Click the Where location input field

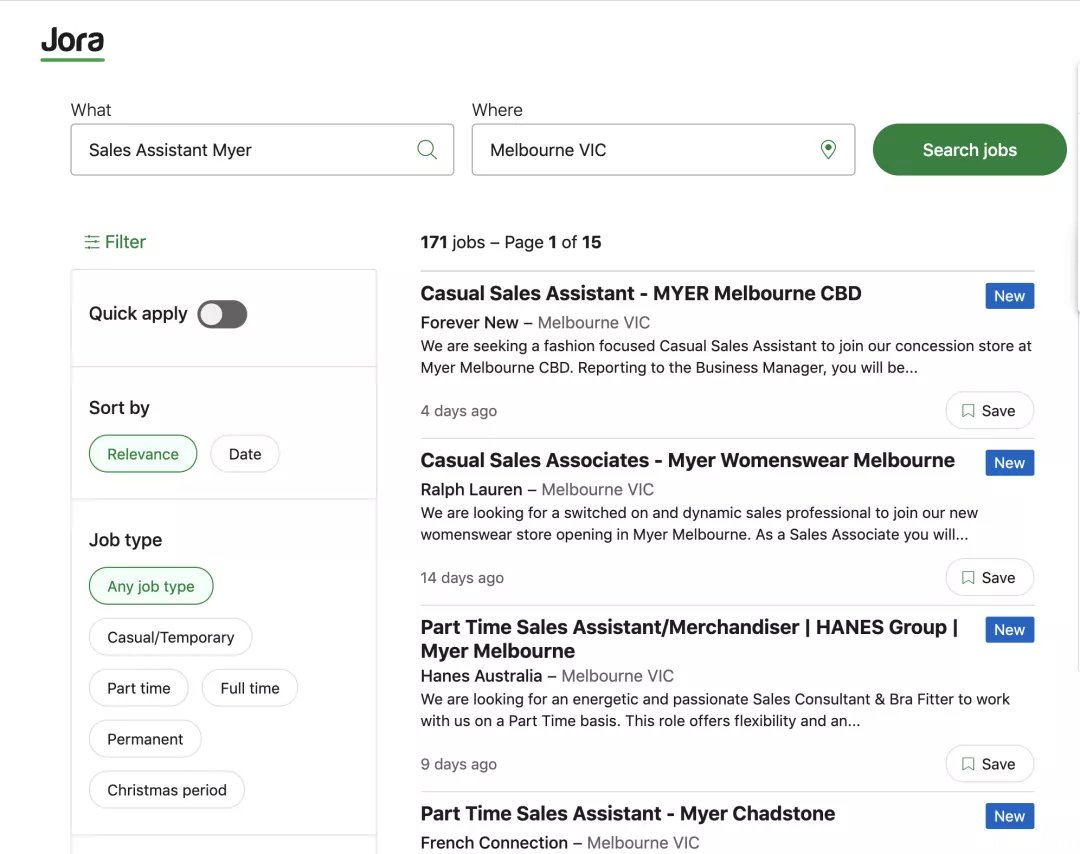coord(663,149)
